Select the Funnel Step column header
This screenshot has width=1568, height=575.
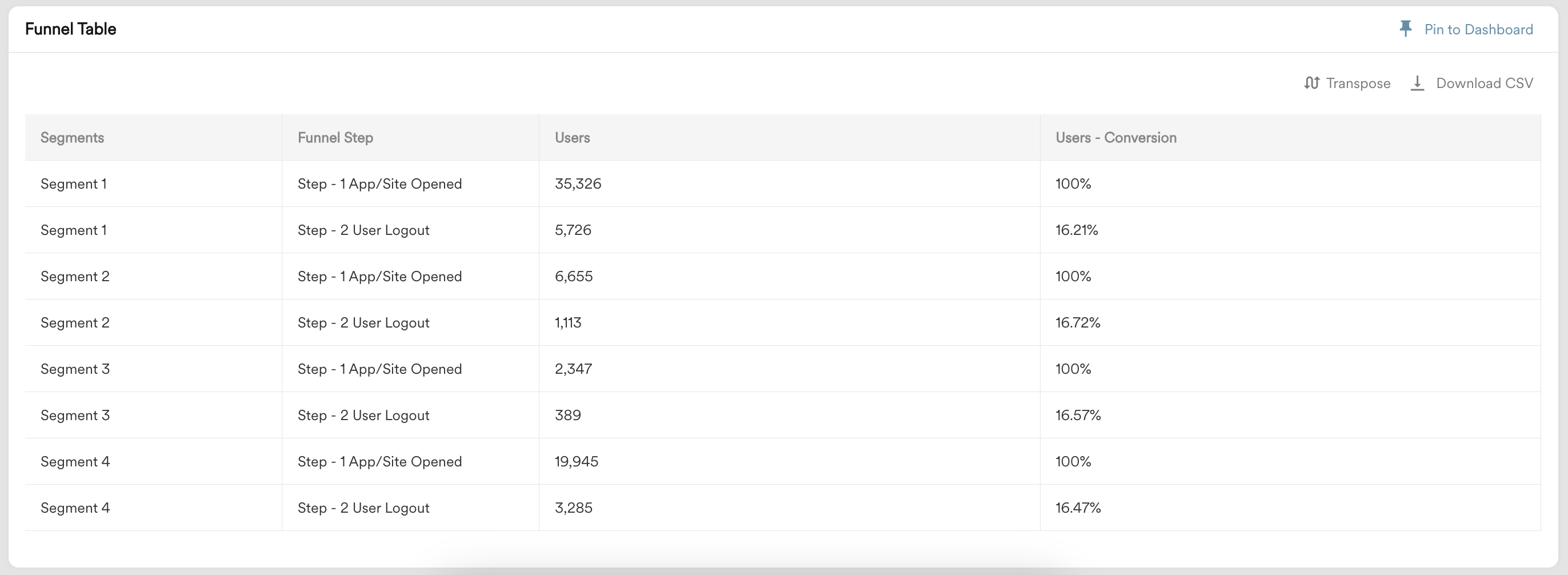pos(335,138)
